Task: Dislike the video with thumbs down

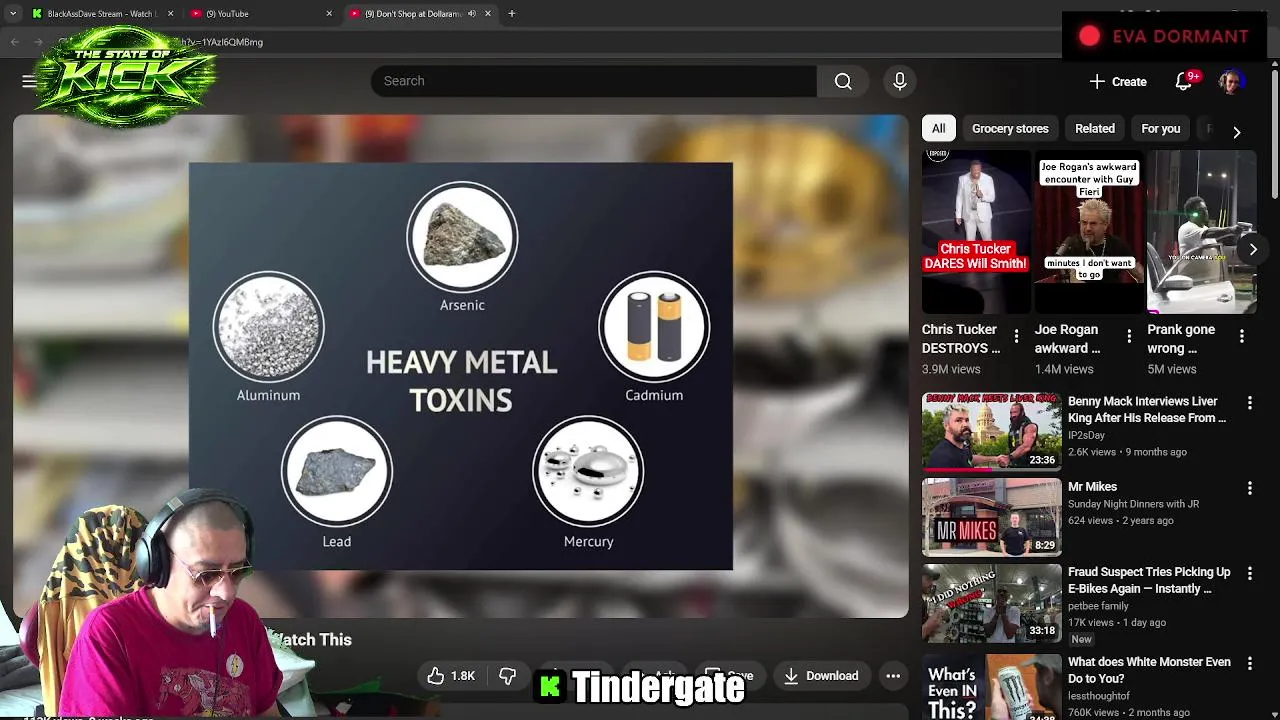Action: pyautogui.click(x=508, y=676)
